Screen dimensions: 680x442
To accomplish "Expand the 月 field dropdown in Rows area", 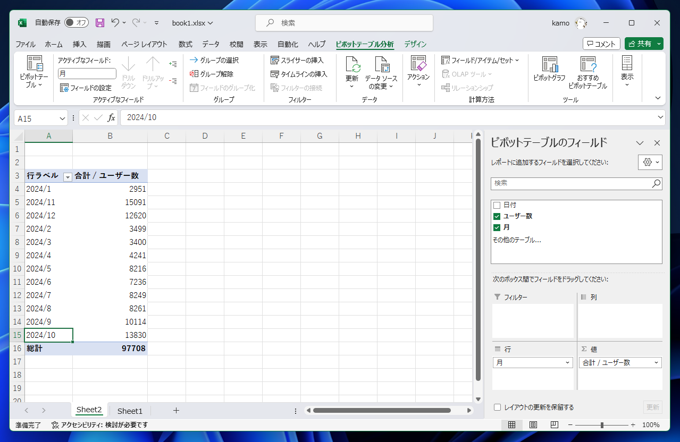I will pos(567,363).
